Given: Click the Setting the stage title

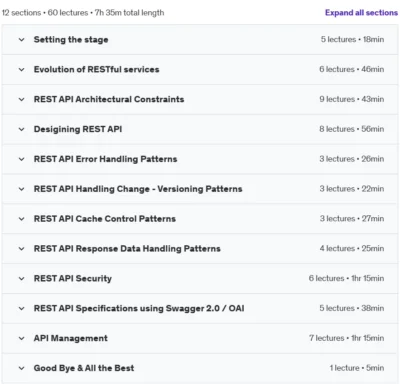Looking at the screenshot, I should point(71,40).
